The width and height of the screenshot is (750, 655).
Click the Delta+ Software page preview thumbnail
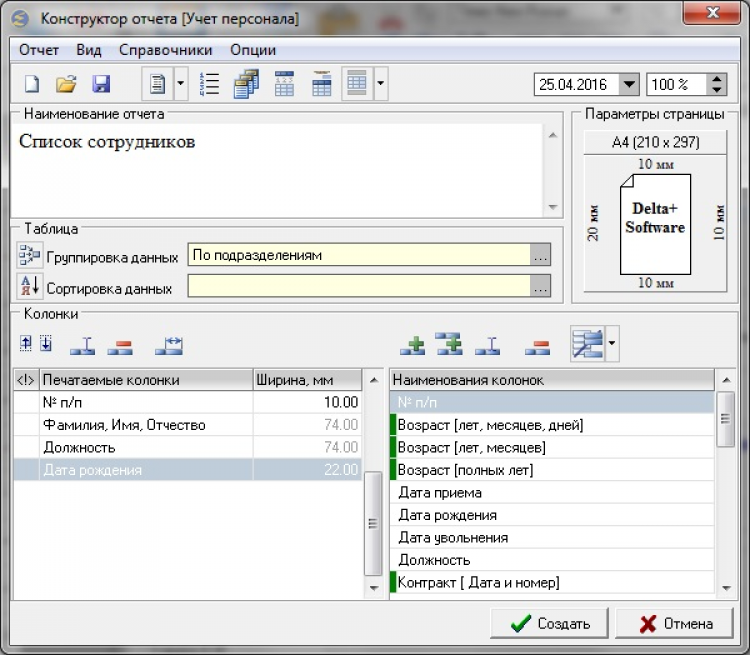(655, 224)
